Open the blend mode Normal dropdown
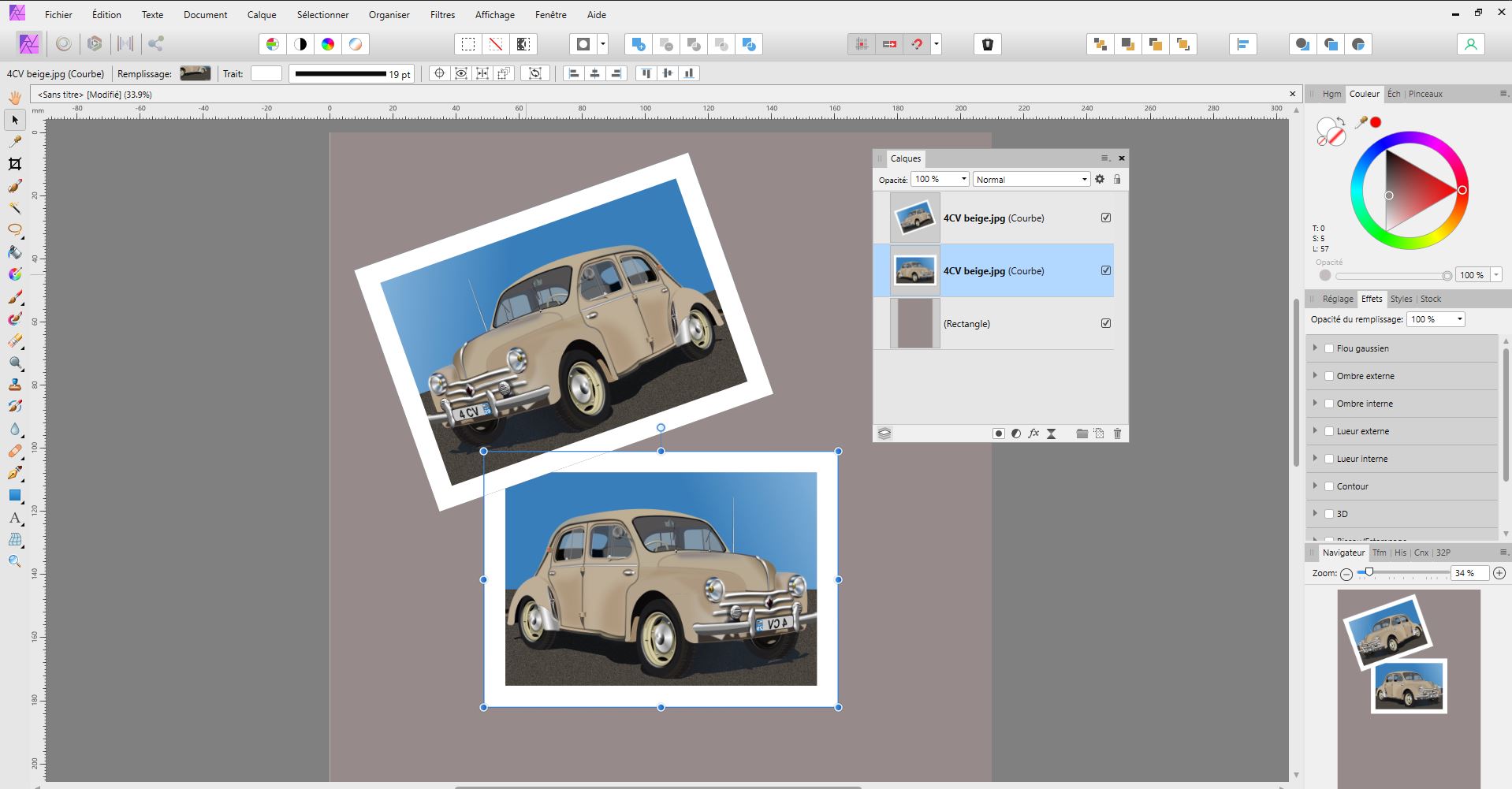Image resolution: width=1512 pixels, height=789 pixels. (x=1031, y=180)
